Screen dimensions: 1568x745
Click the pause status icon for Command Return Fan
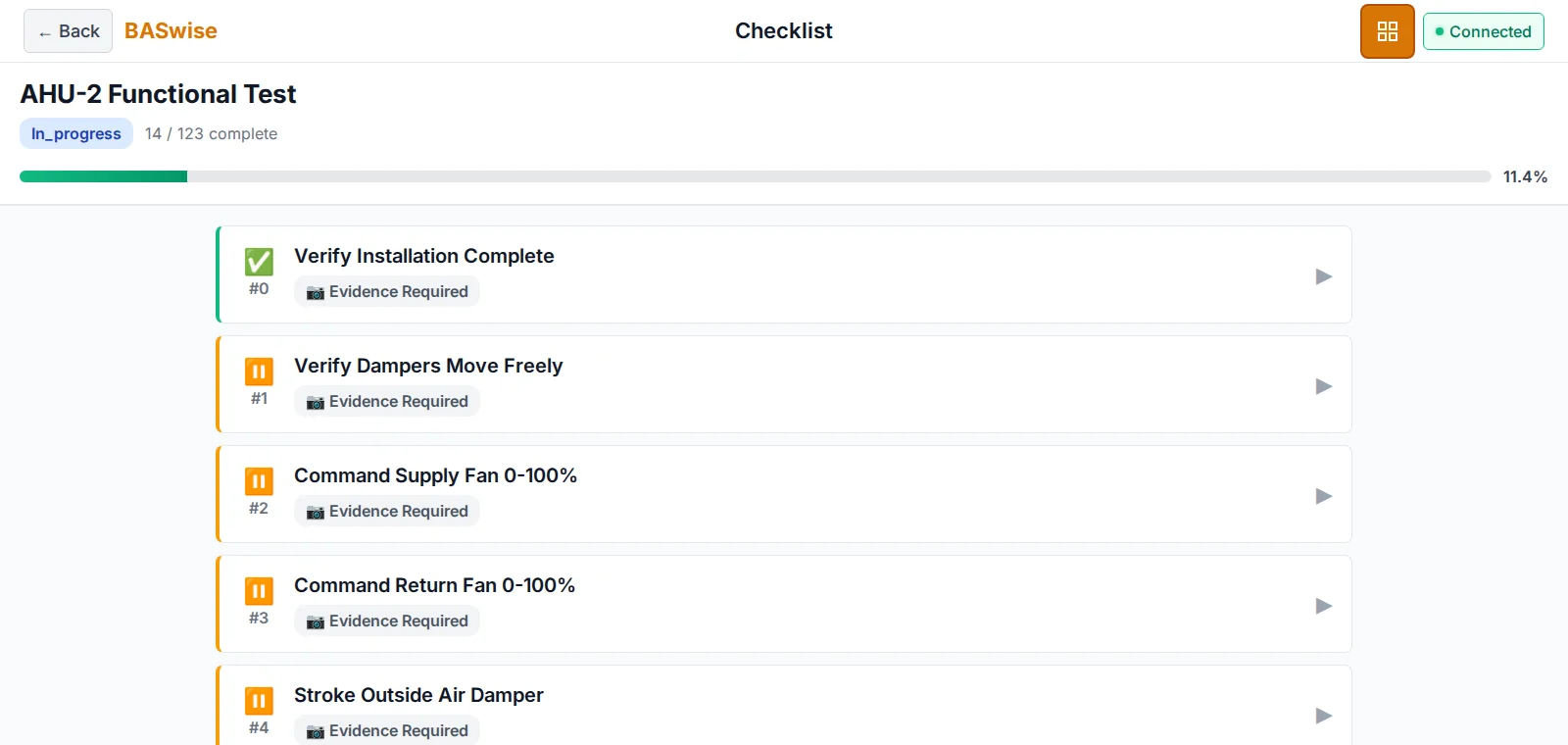tap(259, 591)
